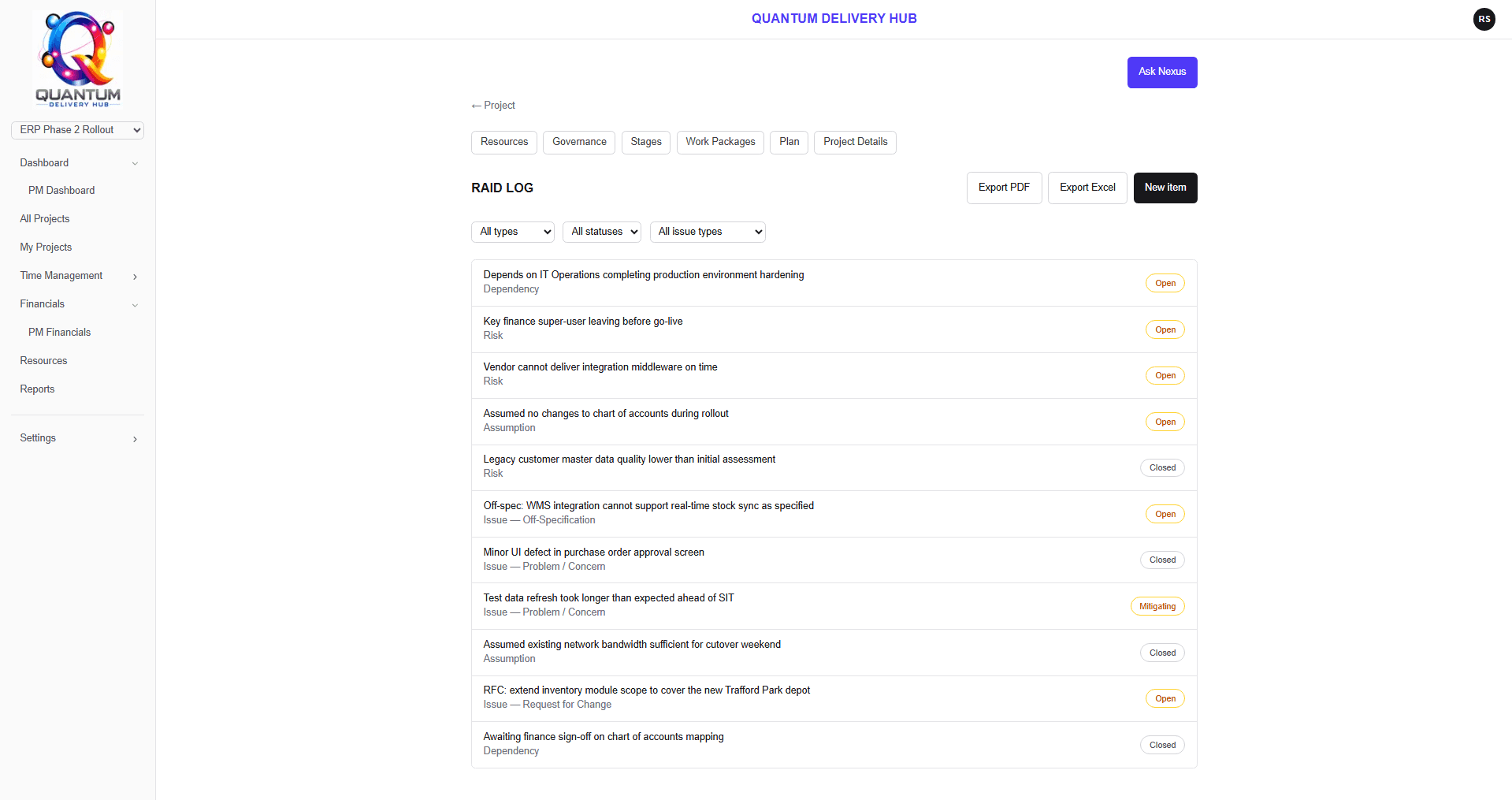Viewport: 1512px width, 800px height.
Task: Open the IT Operations production hardening dependency
Action: (834, 283)
